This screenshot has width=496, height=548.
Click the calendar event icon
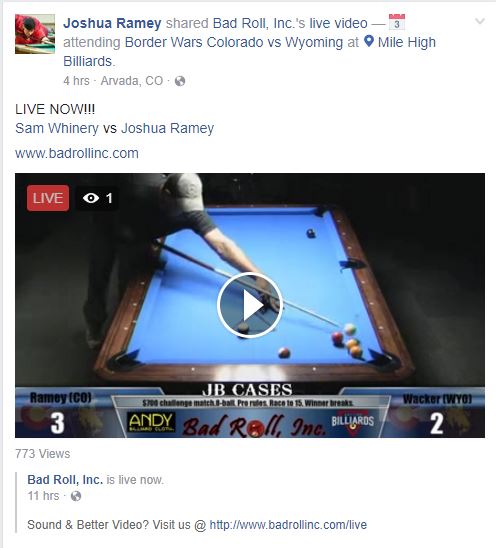(x=397, y=22)
